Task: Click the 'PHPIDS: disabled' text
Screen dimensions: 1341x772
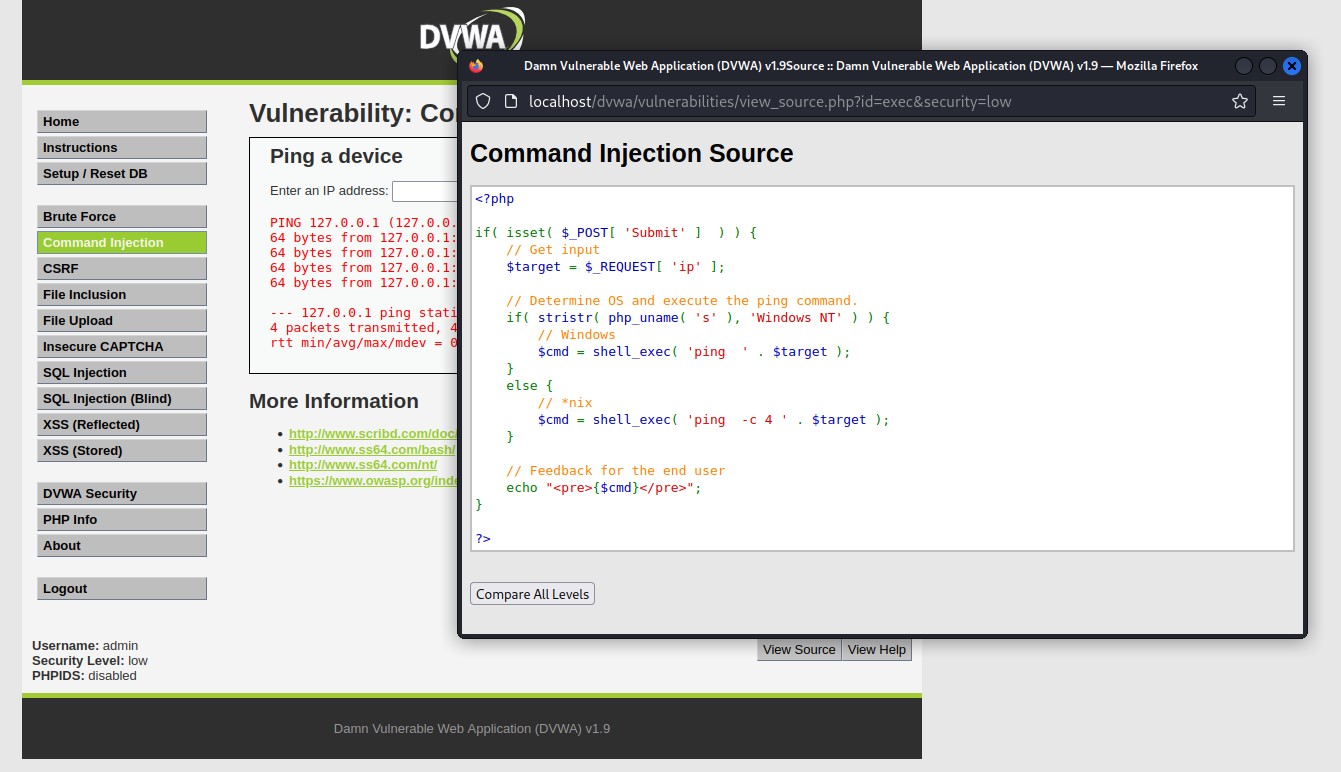Action: click(84, 676)
